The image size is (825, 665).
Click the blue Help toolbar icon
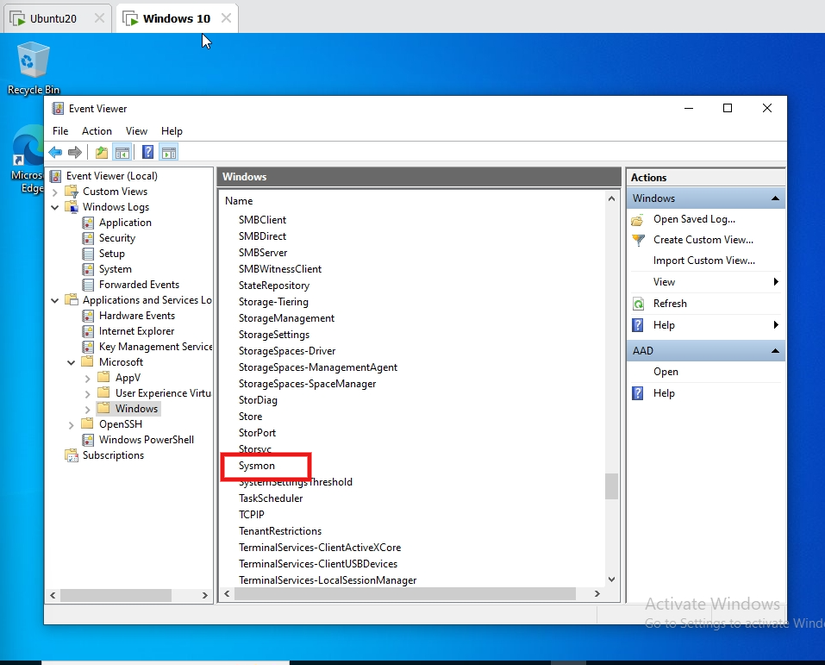148,153
